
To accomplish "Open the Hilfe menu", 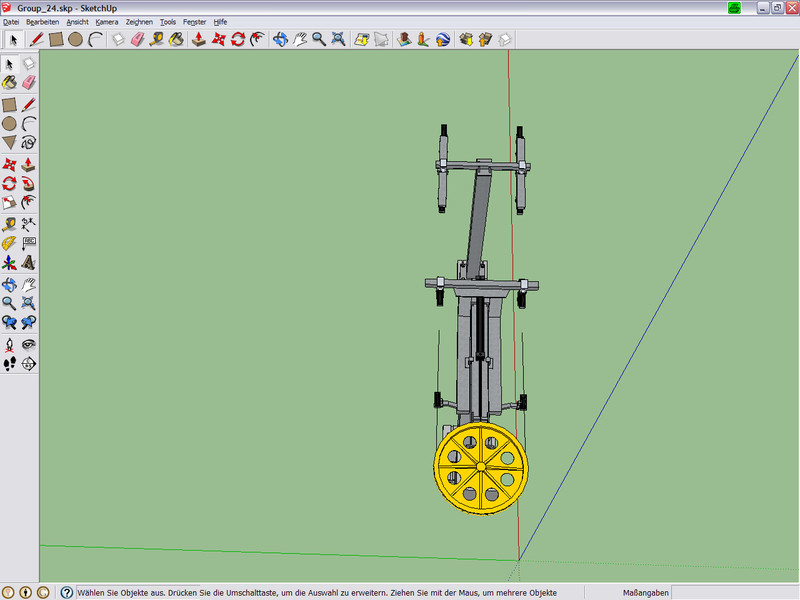I will 220,22.
